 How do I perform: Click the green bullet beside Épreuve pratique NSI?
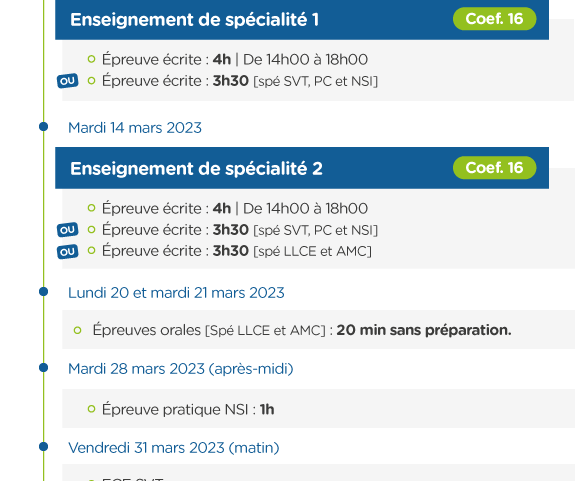(91, 409)
